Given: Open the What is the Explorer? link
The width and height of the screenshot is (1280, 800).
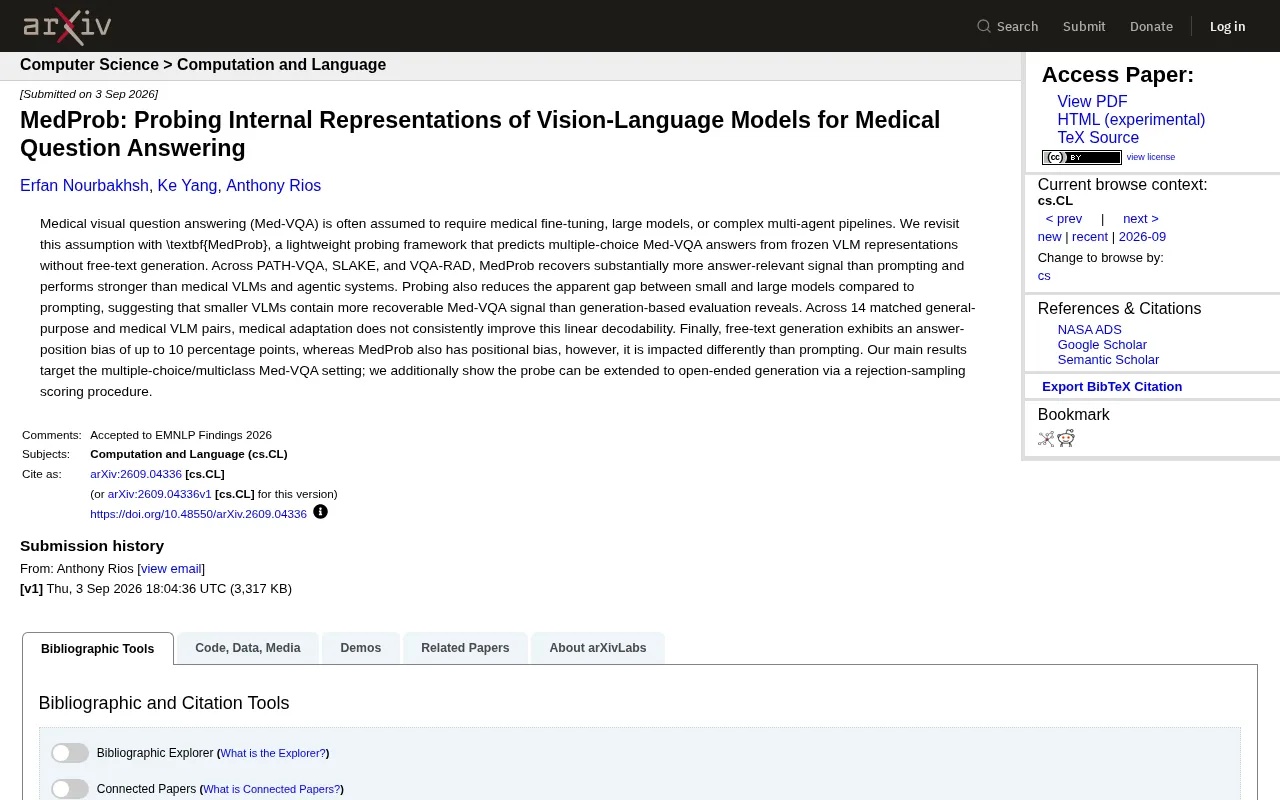Looking at the screenshot, I should (273, 753).
